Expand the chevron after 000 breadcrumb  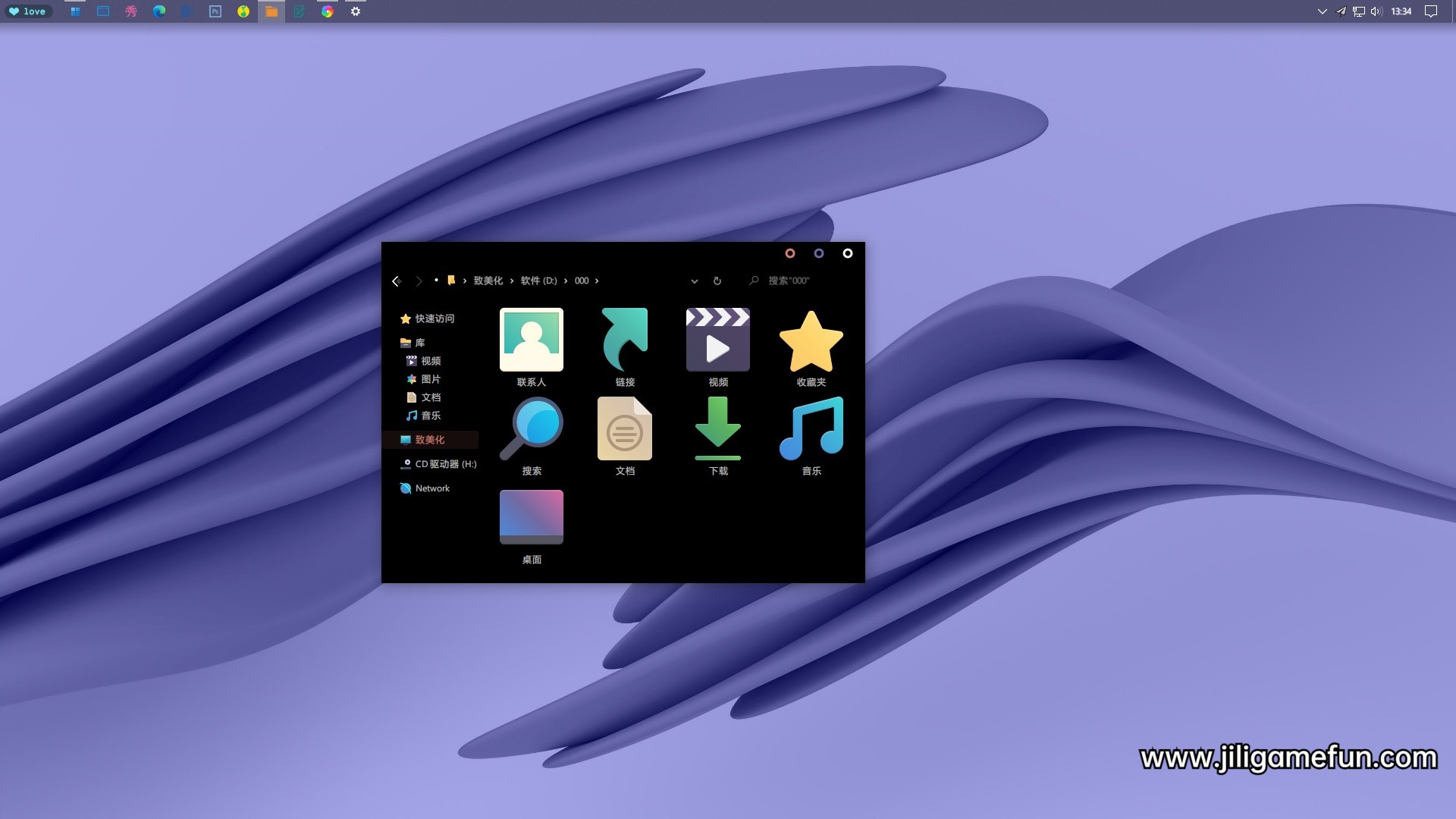pyautogui.click(x=597, y=281)
